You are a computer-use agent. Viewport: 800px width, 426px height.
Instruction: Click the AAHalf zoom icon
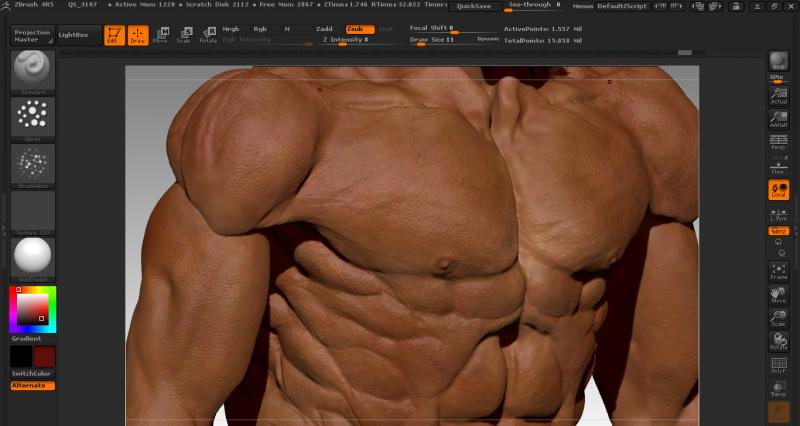tap(779, 119)
